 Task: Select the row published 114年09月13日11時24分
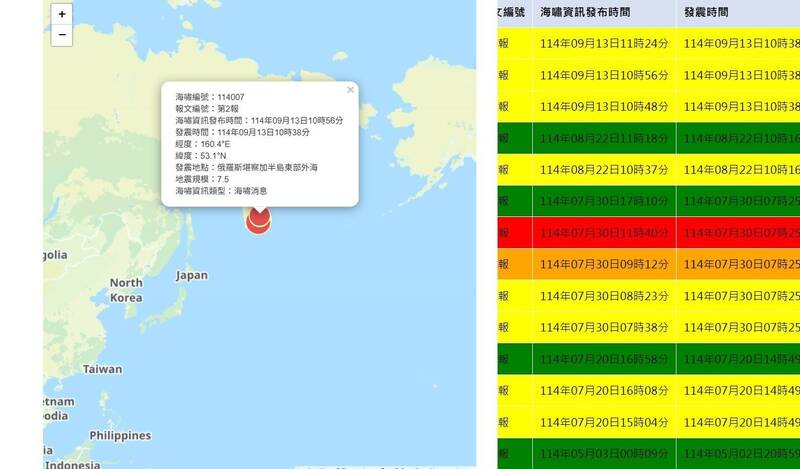(648, 43)
